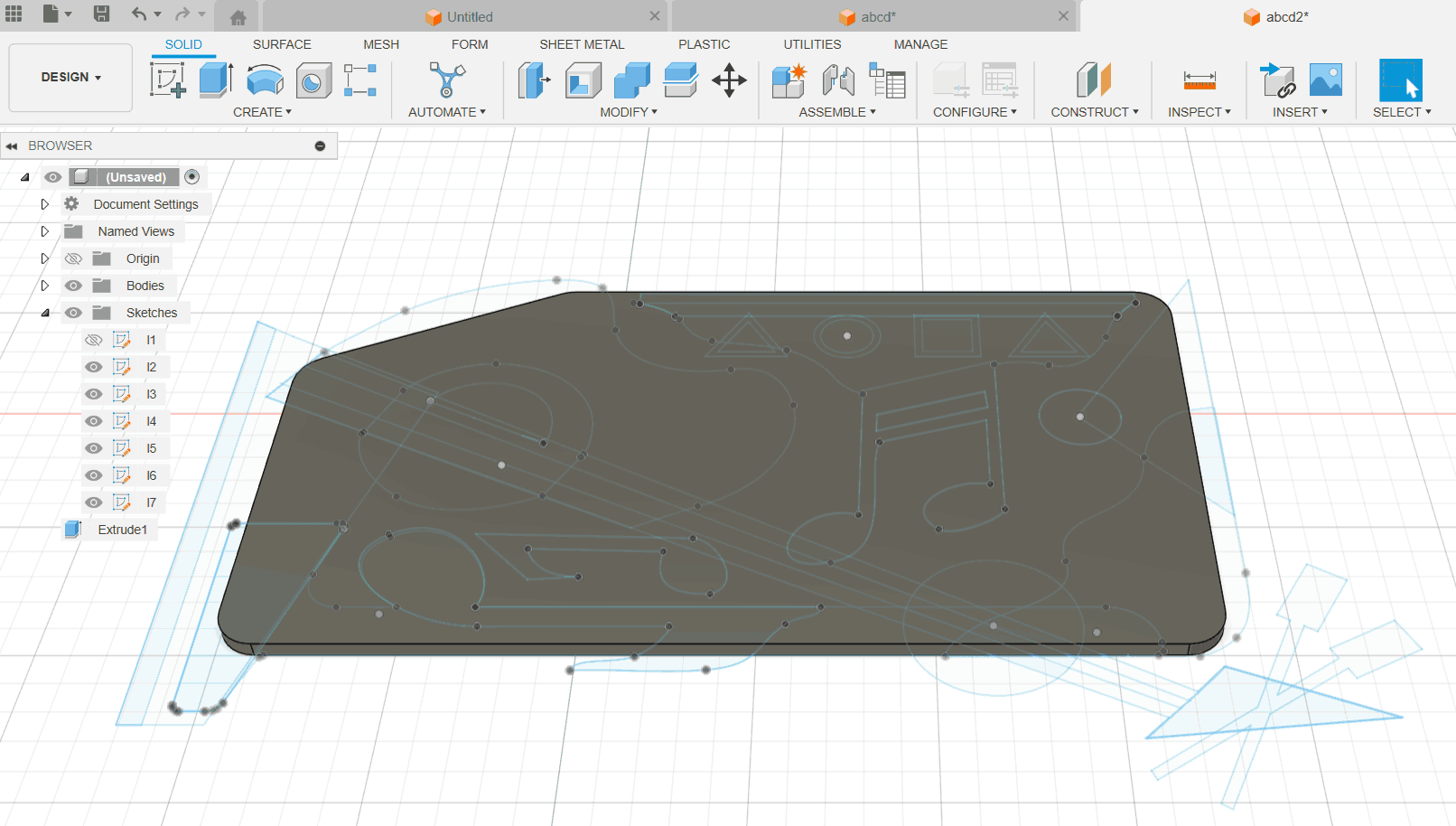Select the Press Pull tool icon

click(x=535, y=80)
